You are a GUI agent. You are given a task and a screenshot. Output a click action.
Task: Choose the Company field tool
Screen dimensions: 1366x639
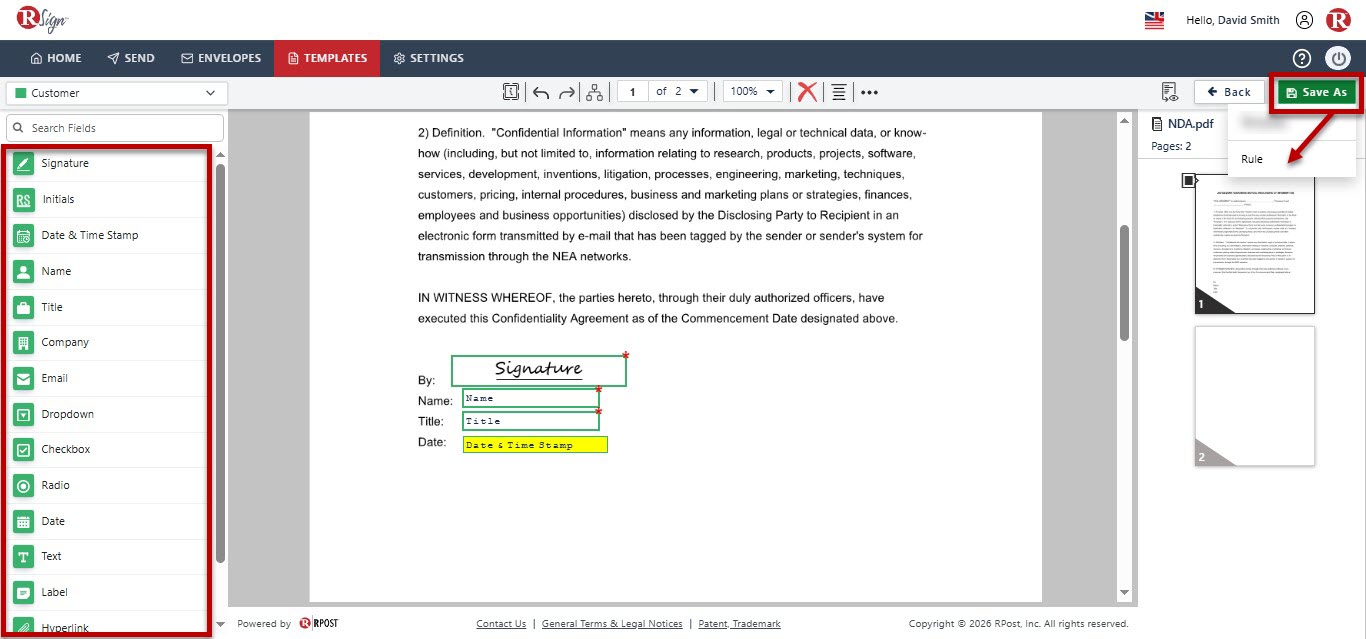coord(109,342)
